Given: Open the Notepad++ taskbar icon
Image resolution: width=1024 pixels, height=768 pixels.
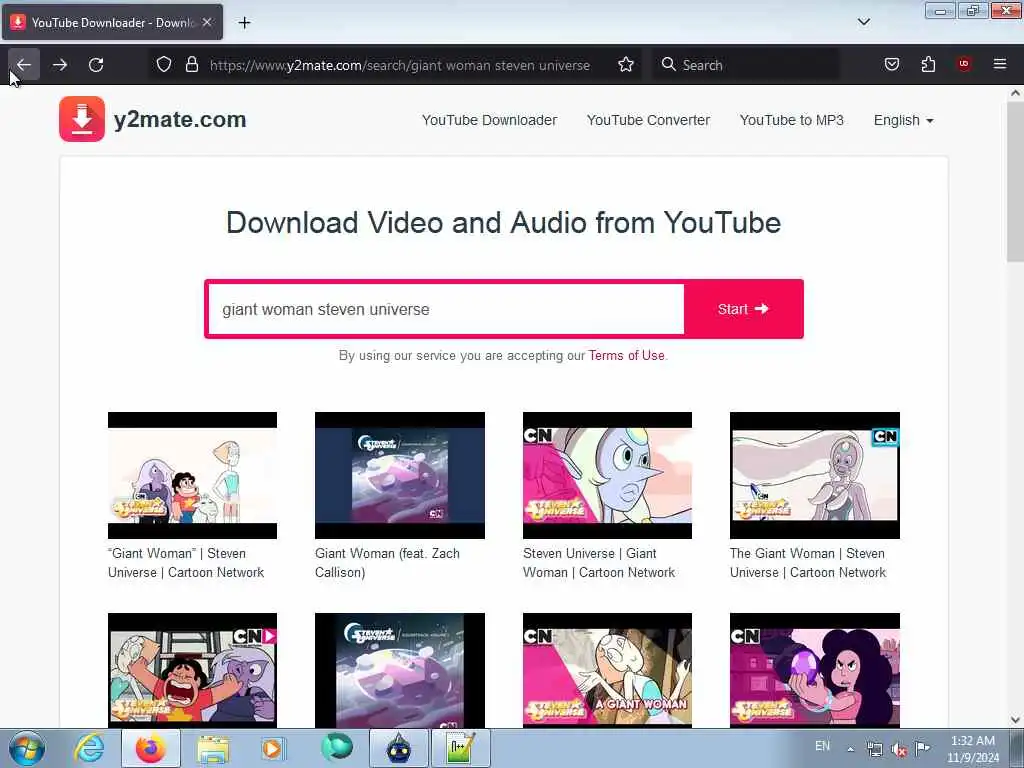Looking at the screenshot, I should (x=460, y=748).
